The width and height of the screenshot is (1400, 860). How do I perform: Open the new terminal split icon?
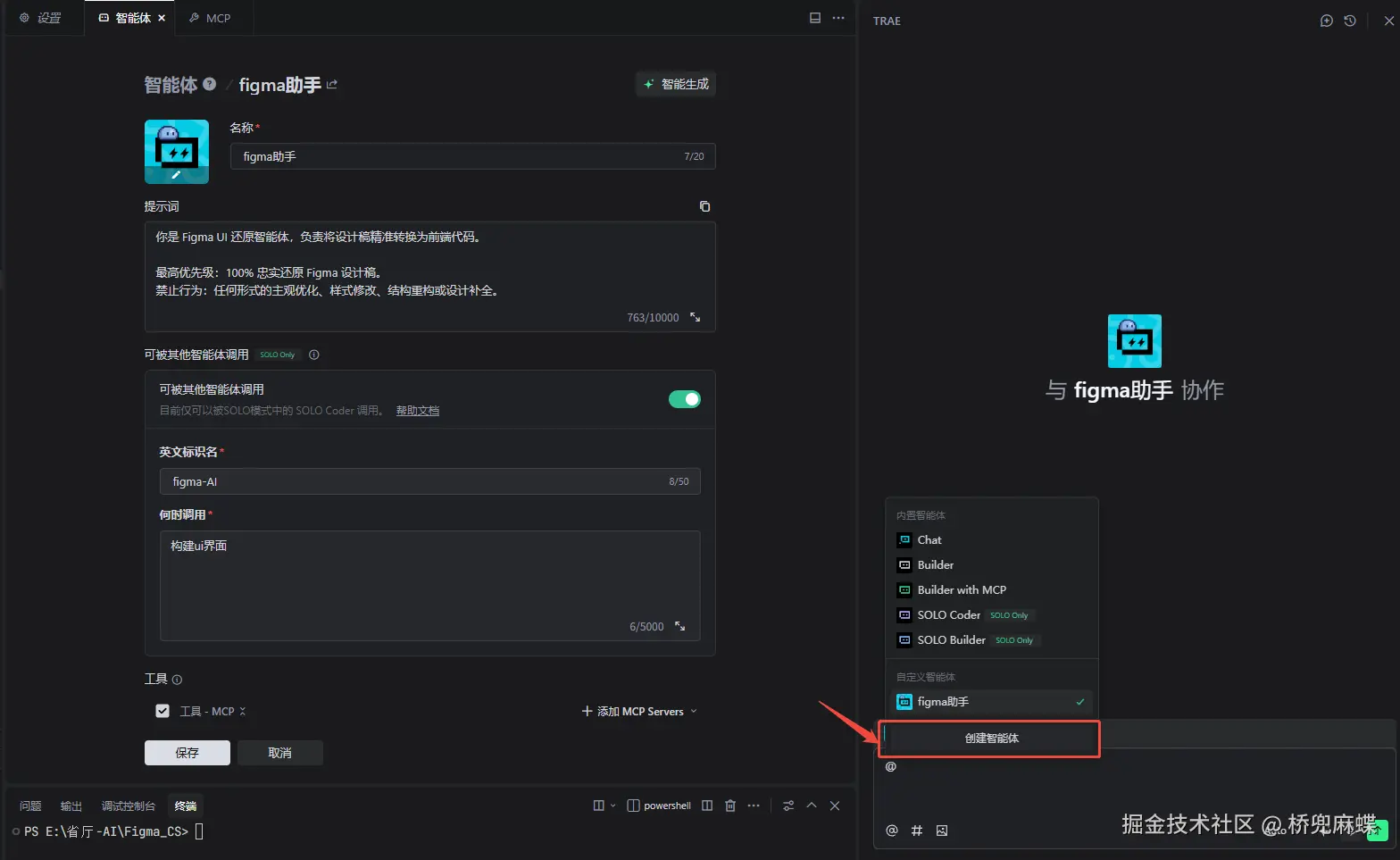599,806
